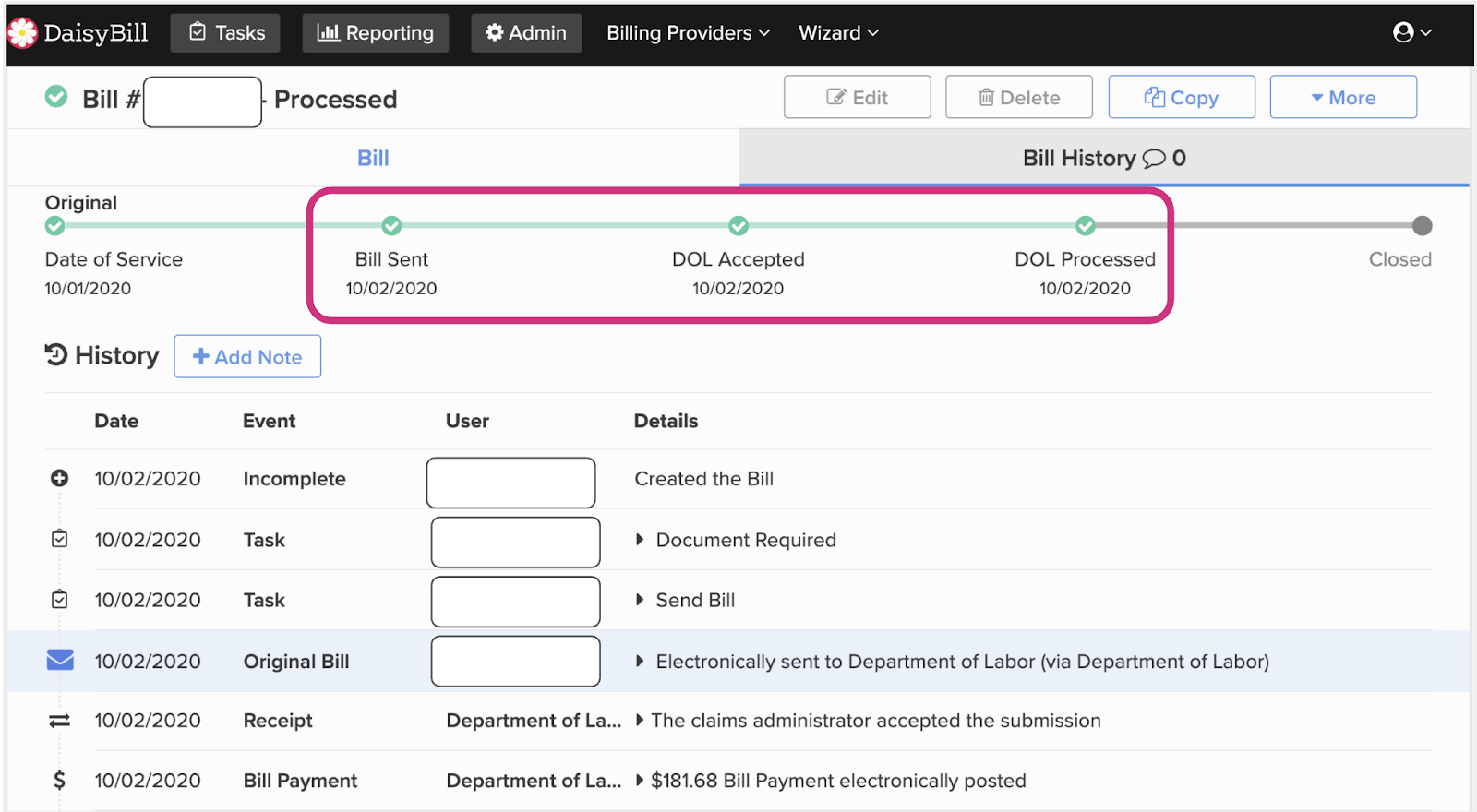
Task: Click the dollar sign Bill Payment icon
Action: (x=59, y=781)
